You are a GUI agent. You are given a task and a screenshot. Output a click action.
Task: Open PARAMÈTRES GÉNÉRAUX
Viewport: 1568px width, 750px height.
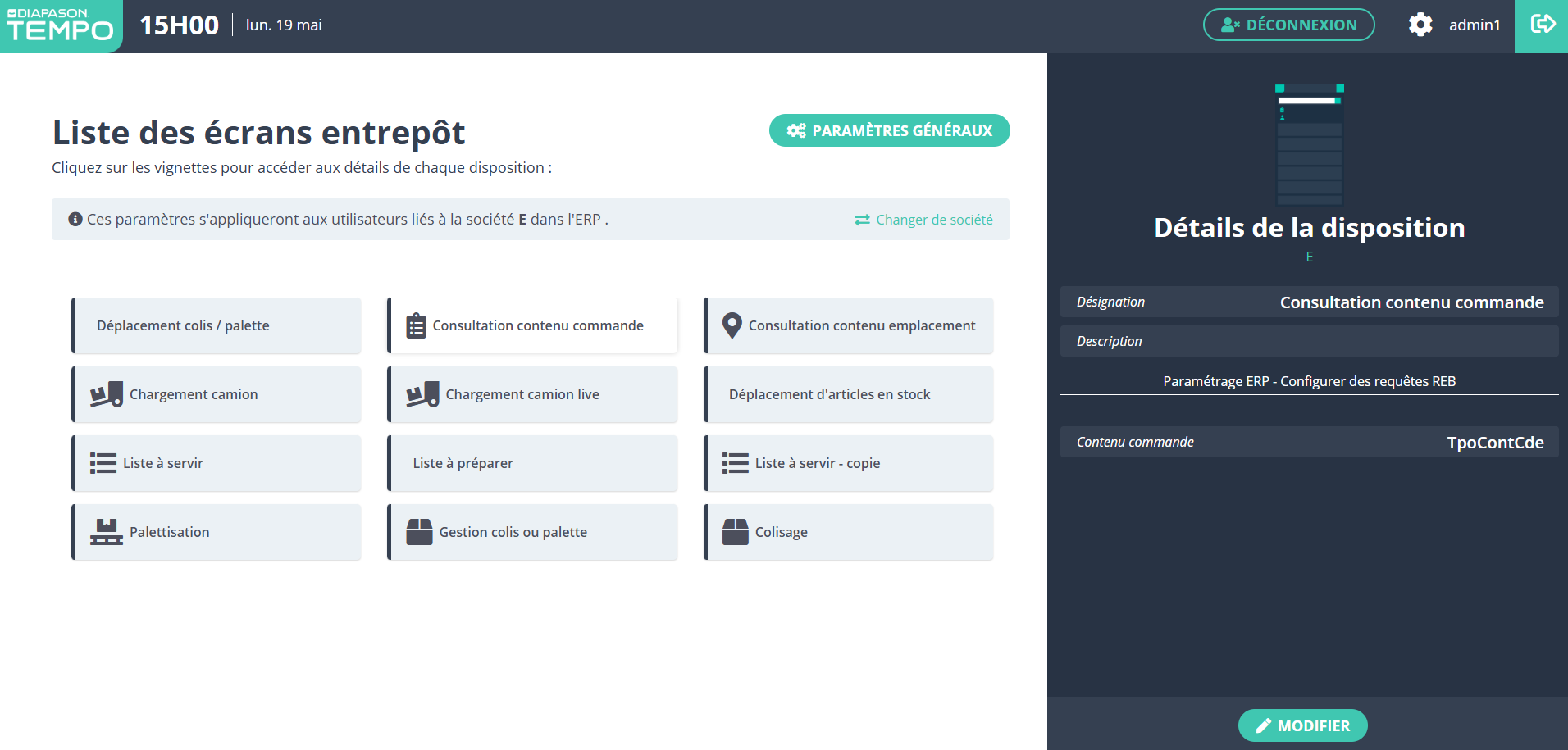click(x=889, y=130)
